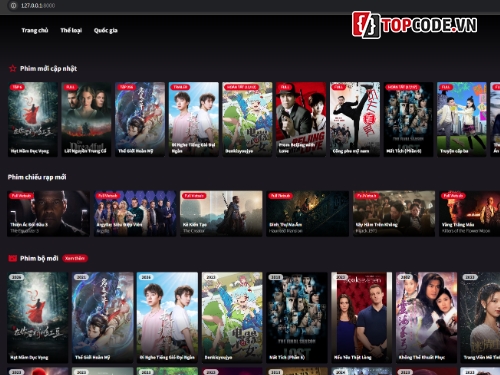Open the Truyện cấp ba poster
Image resolution: width=500 pixels, height=375 pixels.
[x=462, y=119]
